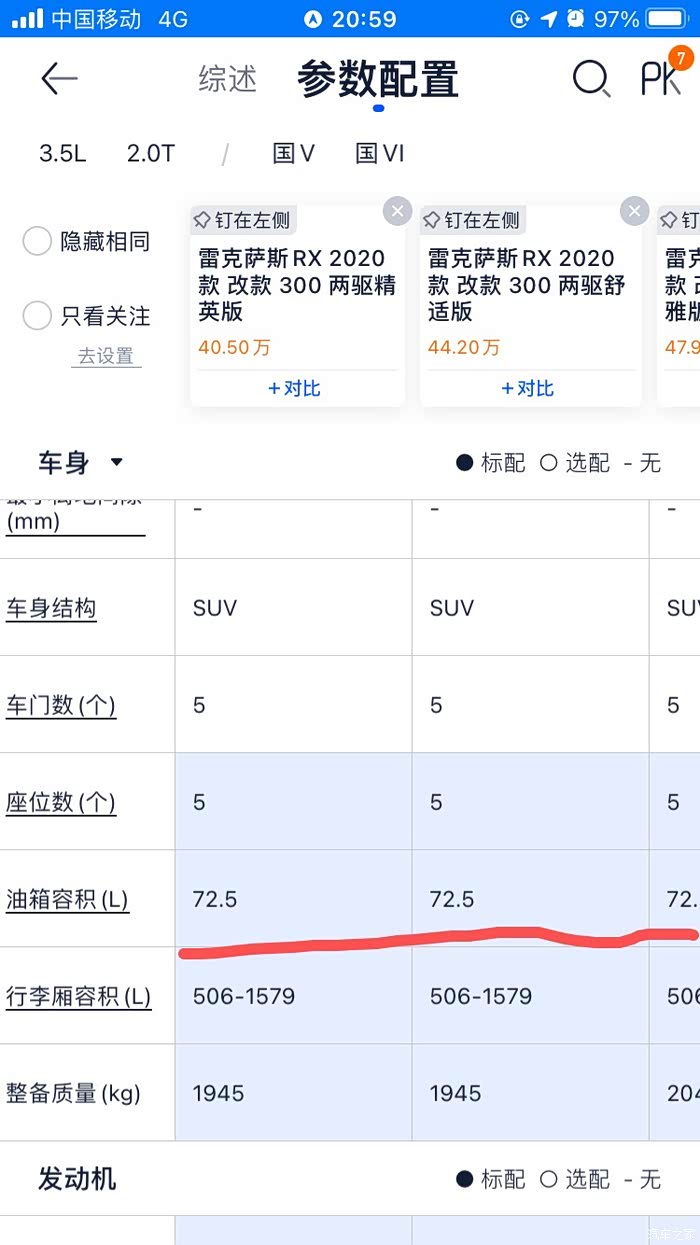700x1245 pixels.
Task: Remove the 两驱舒适版 column with X
Action: [x=634, y=211]
